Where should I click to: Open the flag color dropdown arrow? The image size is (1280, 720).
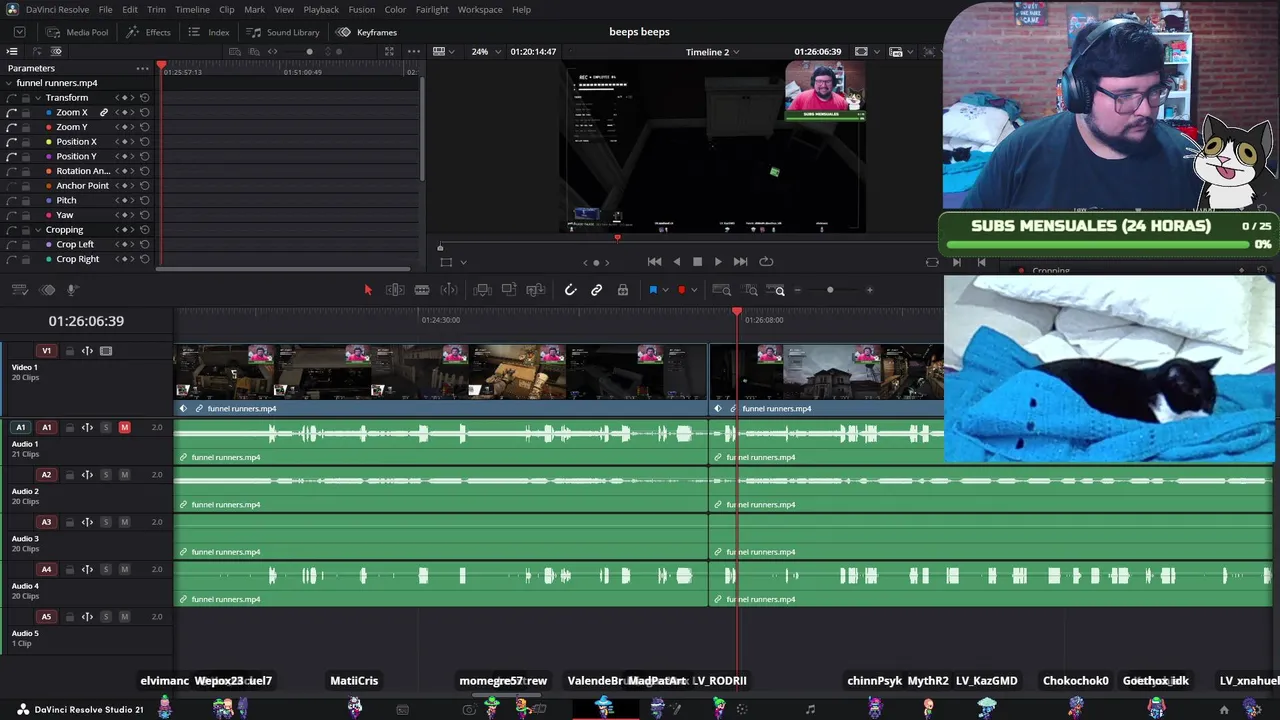coord(665,291)
